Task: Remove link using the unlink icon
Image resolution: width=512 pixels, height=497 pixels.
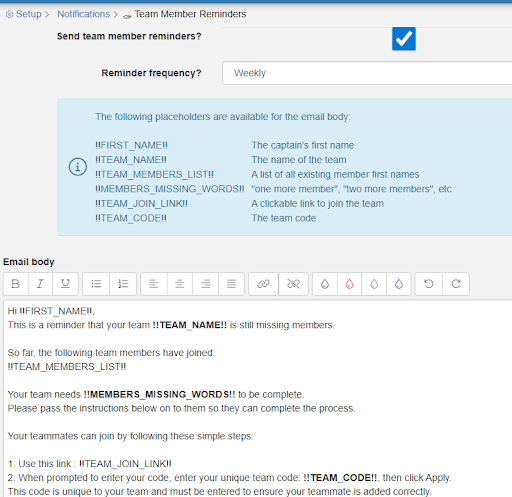Action: pyautogui.click(x=293, y=284)
